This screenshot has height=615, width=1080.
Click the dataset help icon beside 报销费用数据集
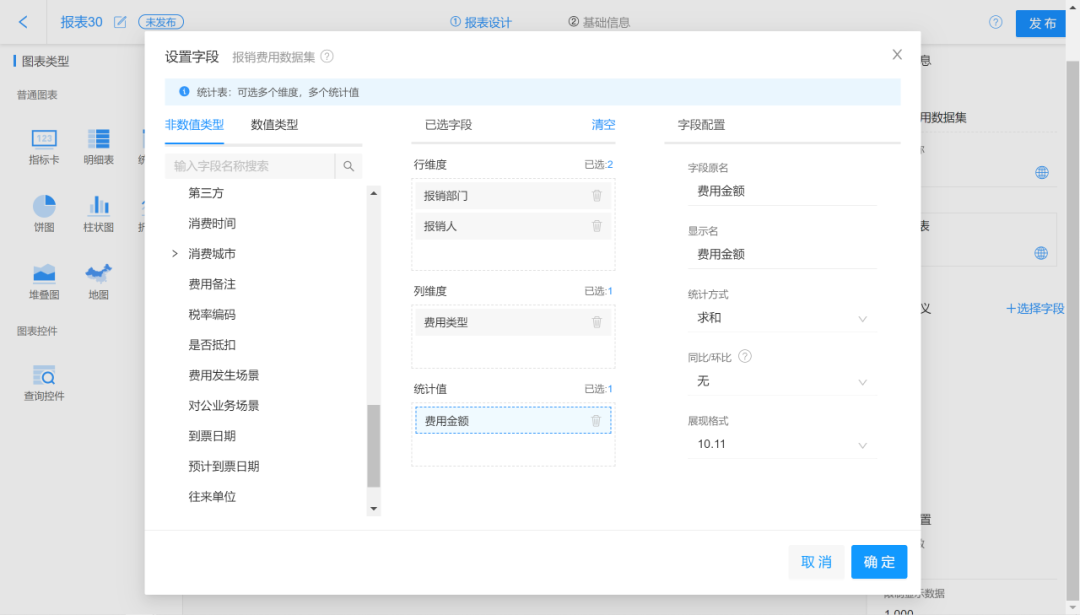tap(327, 56)
